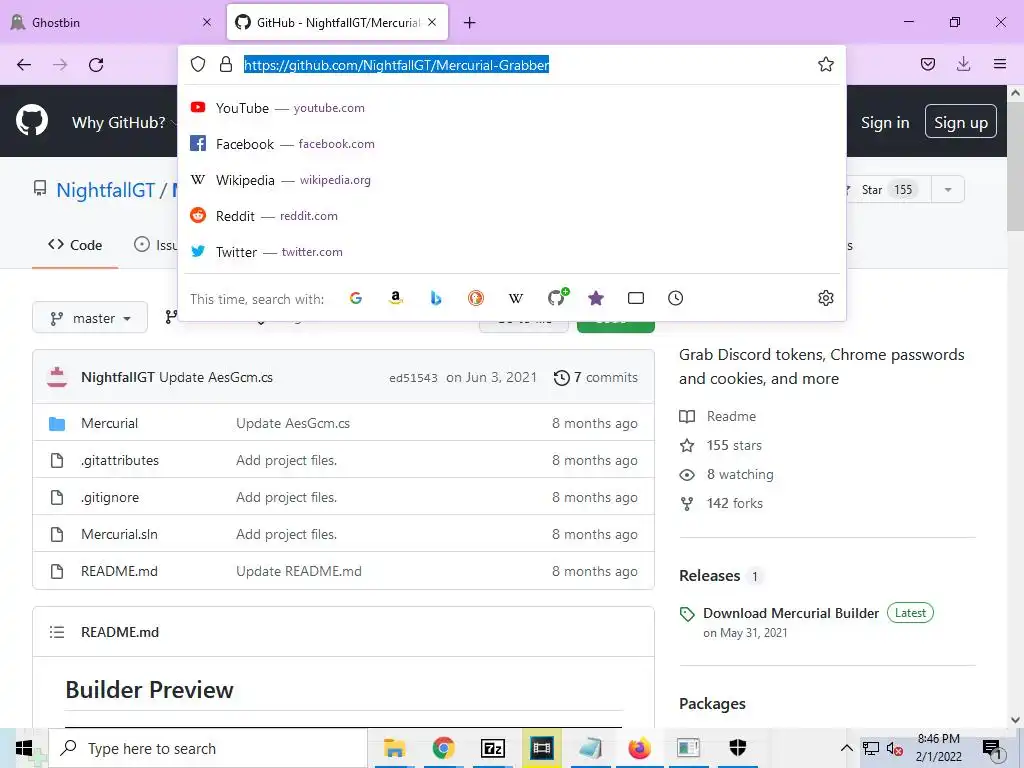
Task: Open the master branch dropdown
Action: [x=90, y=318]
